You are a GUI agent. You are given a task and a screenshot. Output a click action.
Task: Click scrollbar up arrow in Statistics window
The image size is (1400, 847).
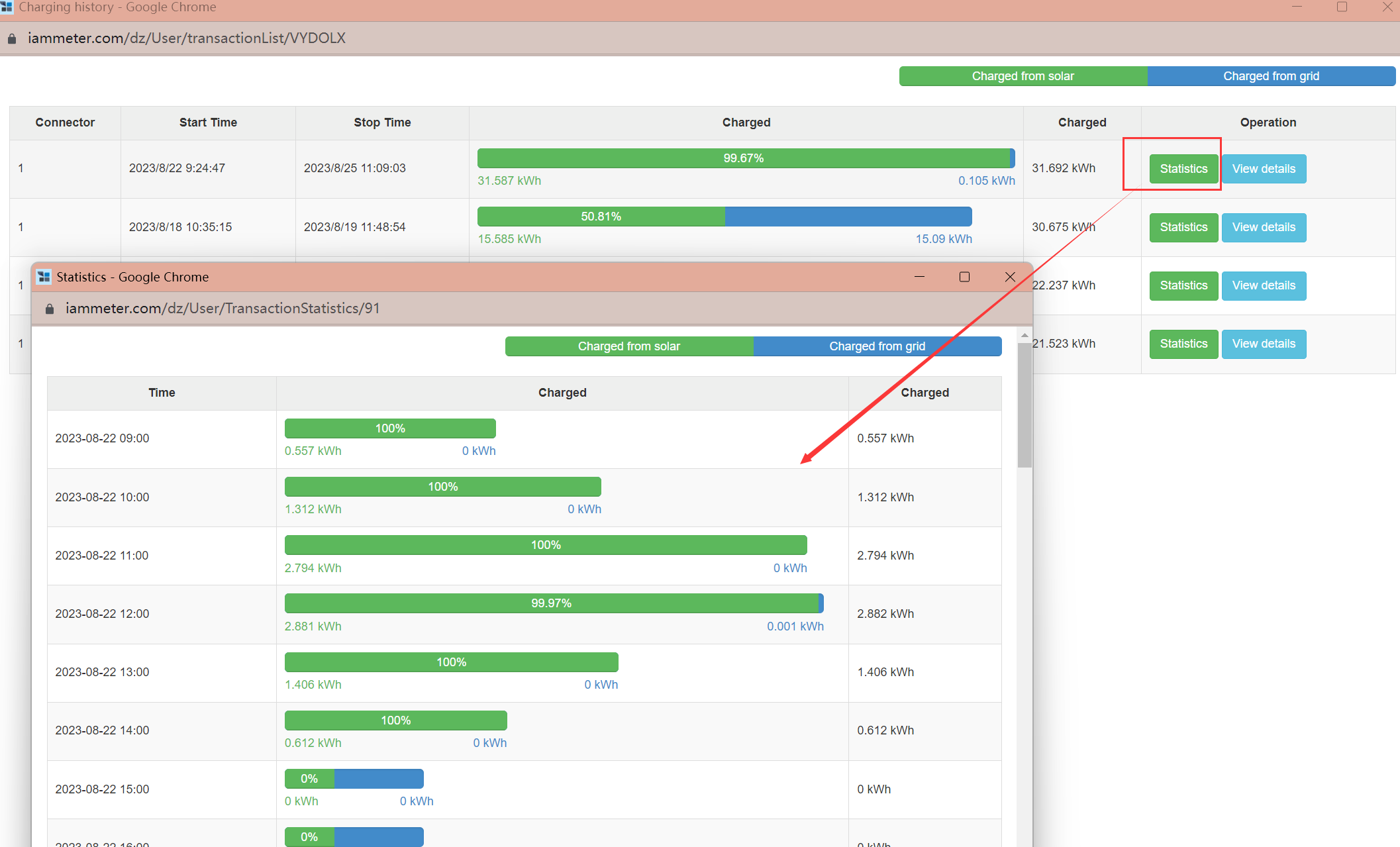click(1025, 336)
